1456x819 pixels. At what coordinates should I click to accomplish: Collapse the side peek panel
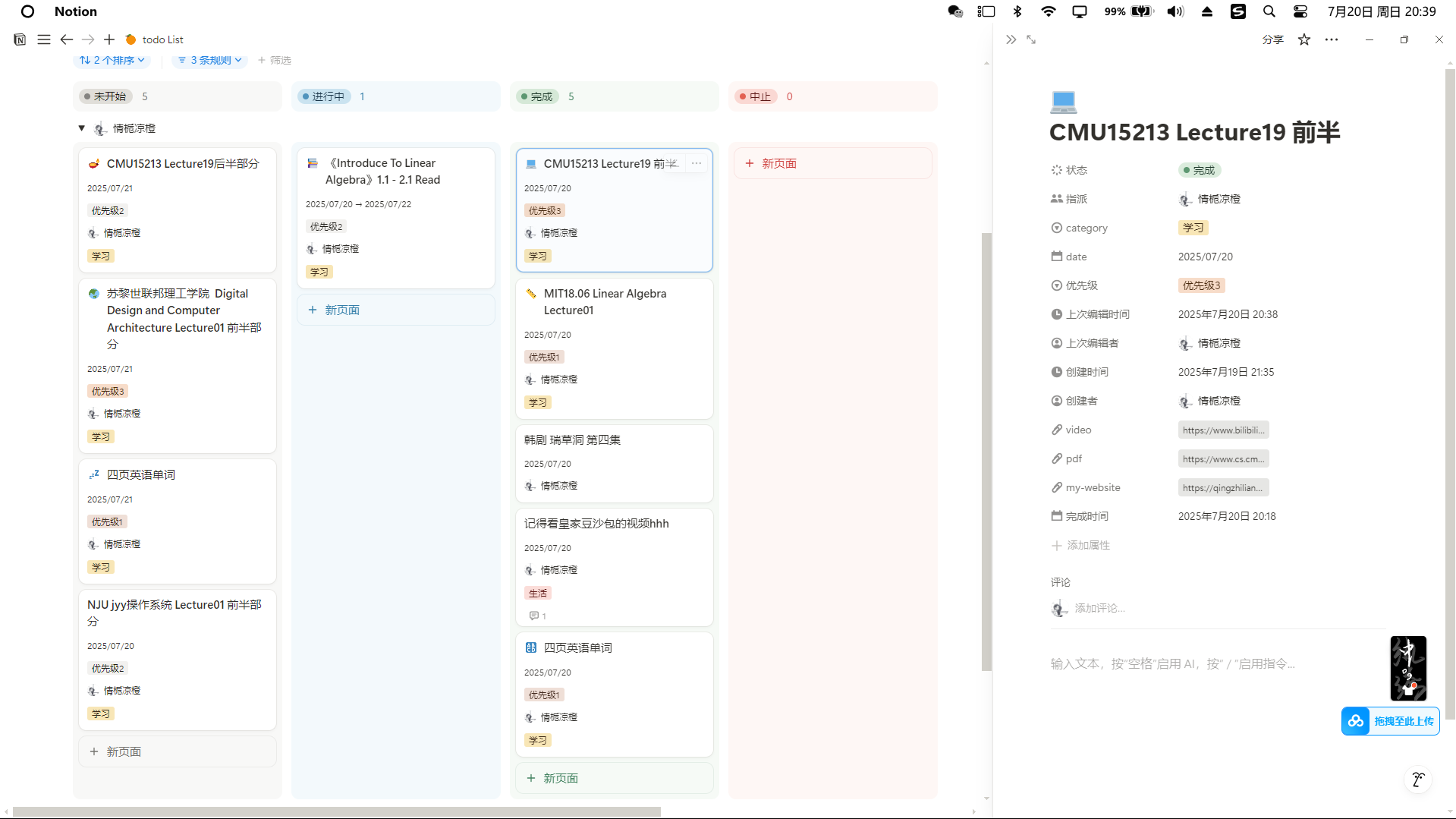[1011, 39]
